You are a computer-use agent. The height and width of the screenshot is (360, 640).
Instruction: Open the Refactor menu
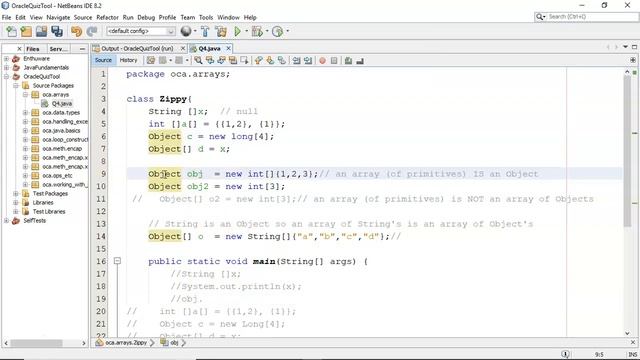[107, 17]
